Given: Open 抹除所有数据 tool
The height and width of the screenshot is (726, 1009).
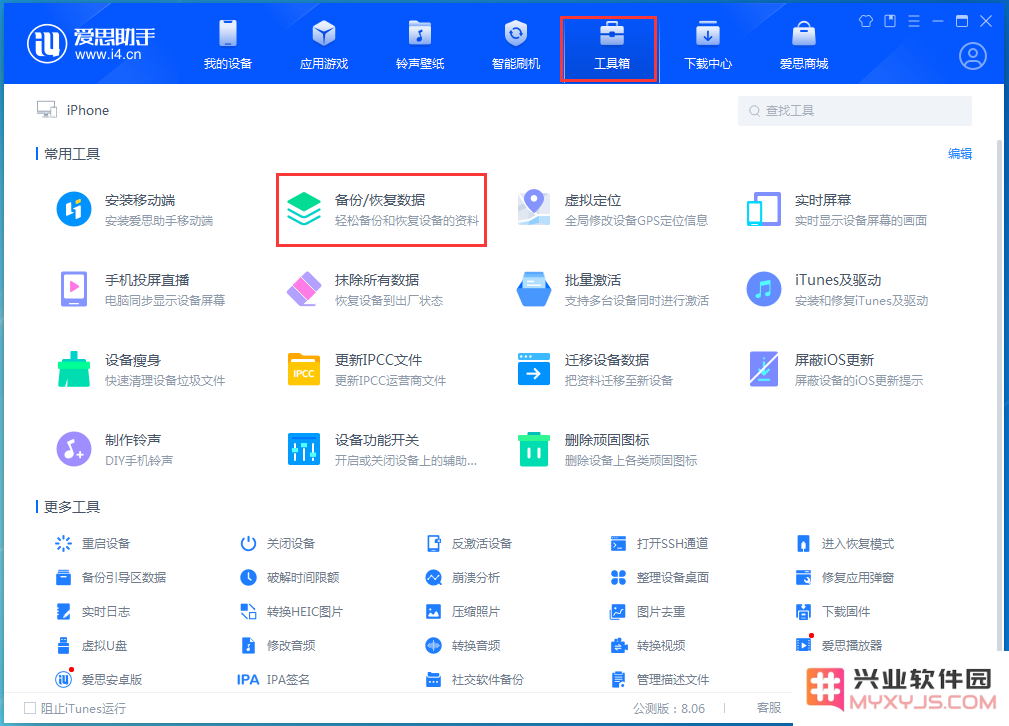Looking at the screenshot, I should coord(364,290).
